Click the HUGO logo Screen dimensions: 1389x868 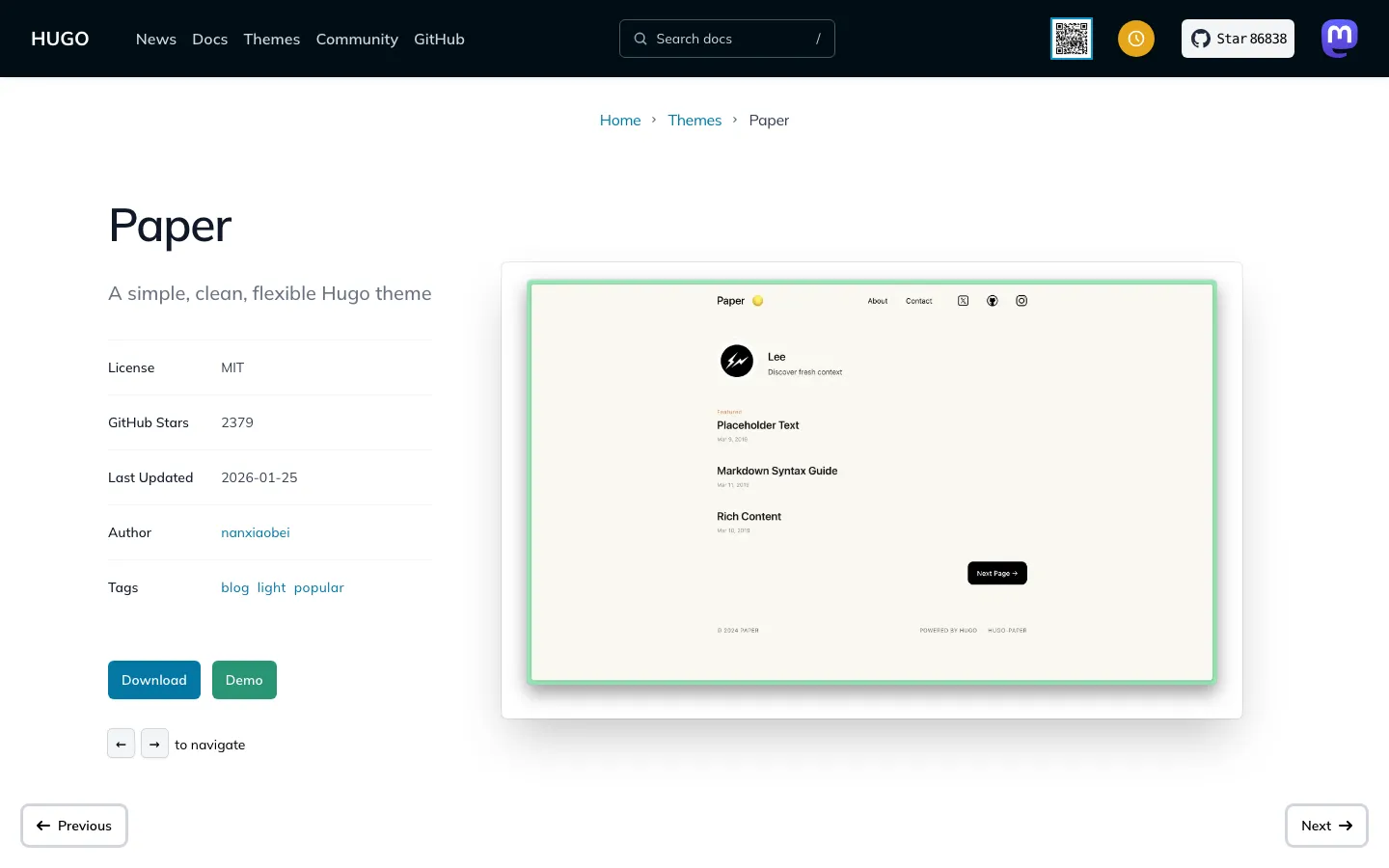(x=60, y=39)
